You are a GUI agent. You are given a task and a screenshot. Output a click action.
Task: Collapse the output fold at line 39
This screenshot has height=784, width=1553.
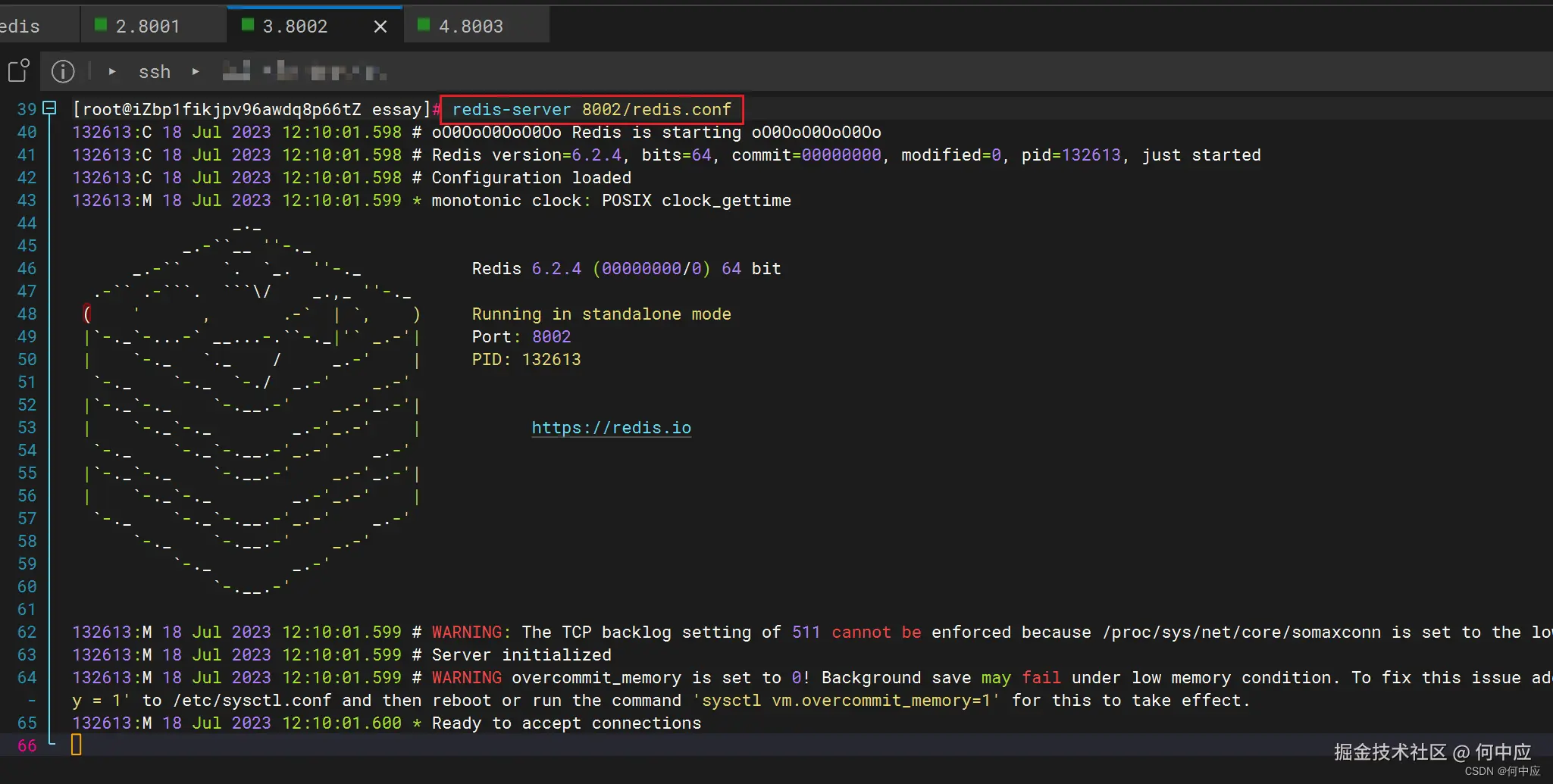click(x=49, y=108)
